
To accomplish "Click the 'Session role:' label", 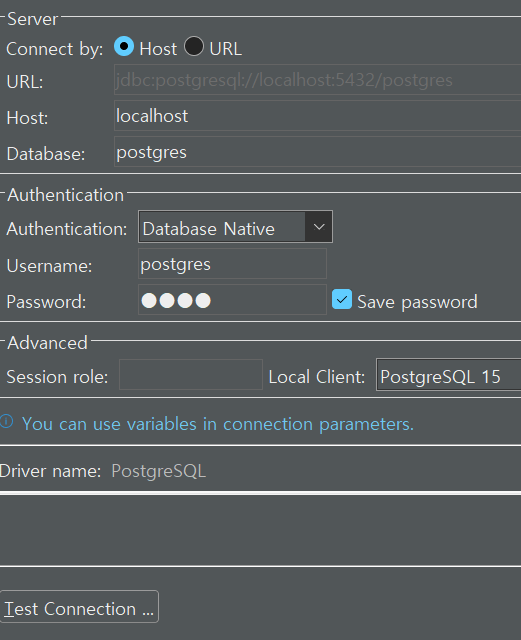I will point(57,377).
